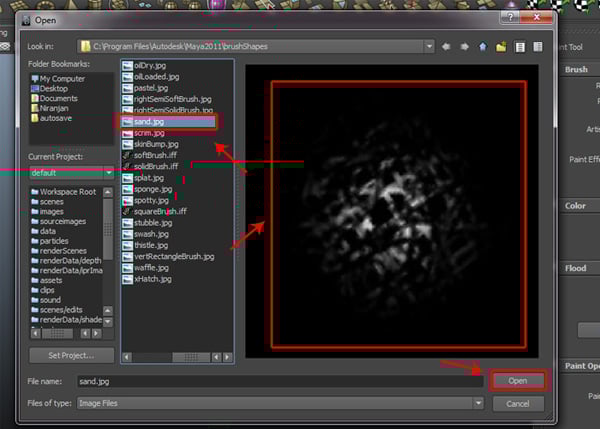The image size is (600, 429).
Task: Open the My Computer bookmark
Action: click(x=63, y=78)
